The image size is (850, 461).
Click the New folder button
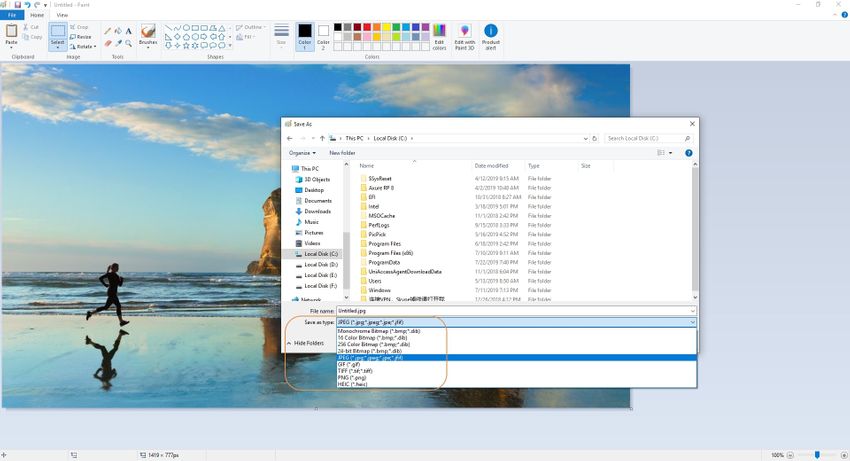342,153
